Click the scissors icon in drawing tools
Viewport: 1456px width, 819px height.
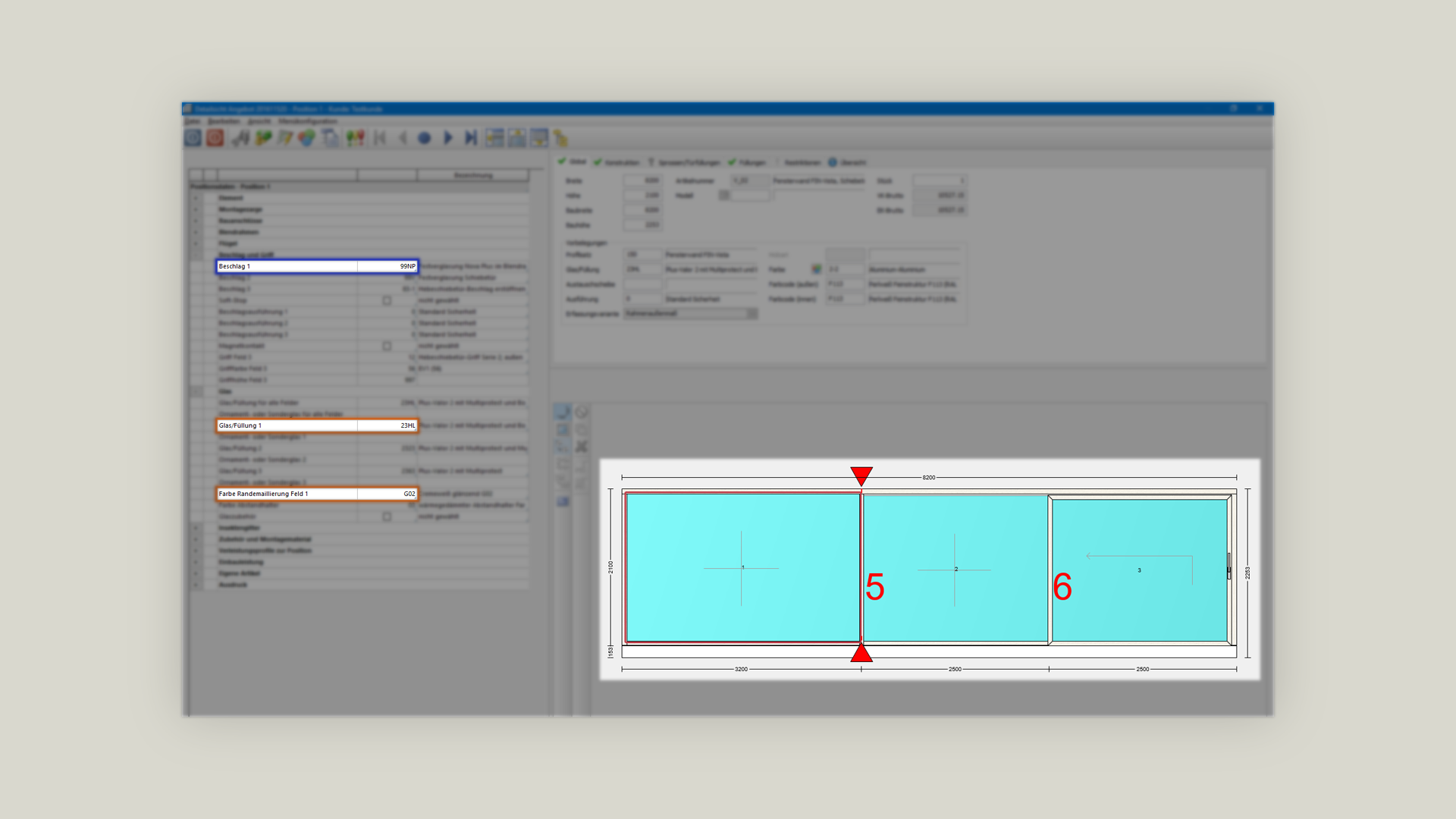[x=582, y=447]
